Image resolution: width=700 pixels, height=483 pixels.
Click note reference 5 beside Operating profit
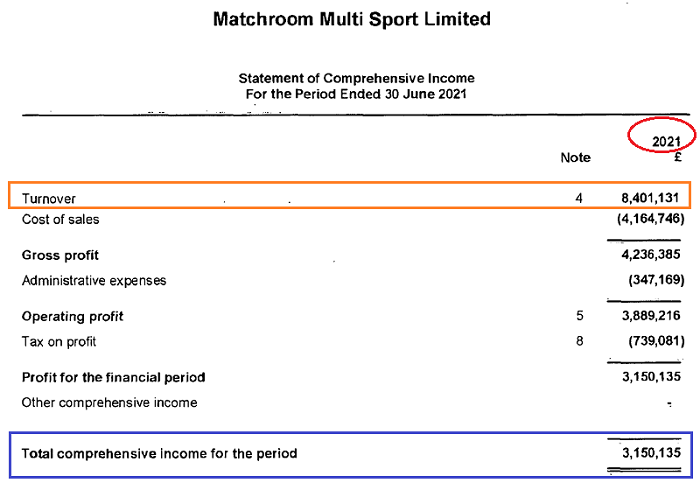point(578,316)
